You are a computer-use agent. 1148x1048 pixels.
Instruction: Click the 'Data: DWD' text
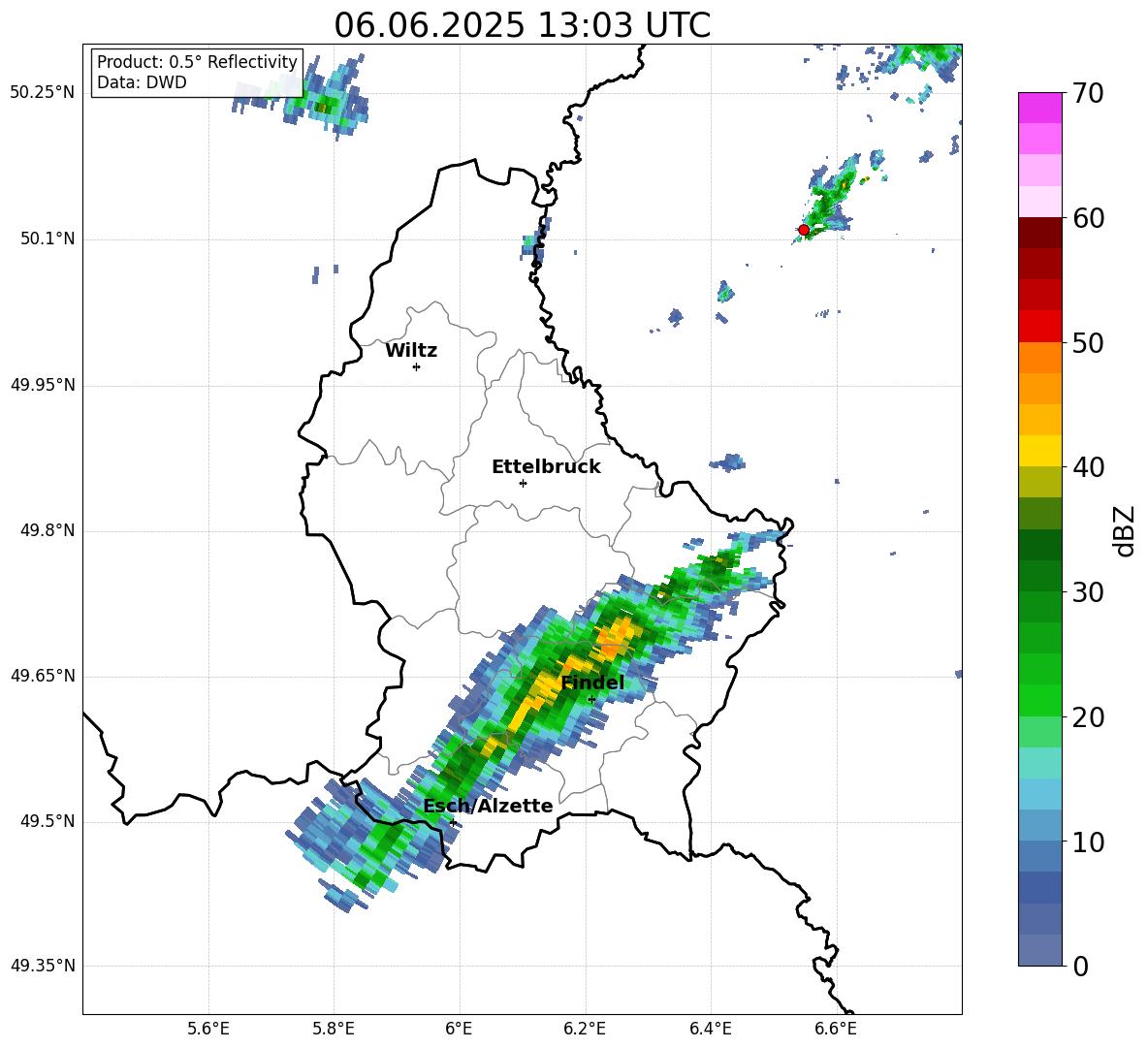pos(142,82)
